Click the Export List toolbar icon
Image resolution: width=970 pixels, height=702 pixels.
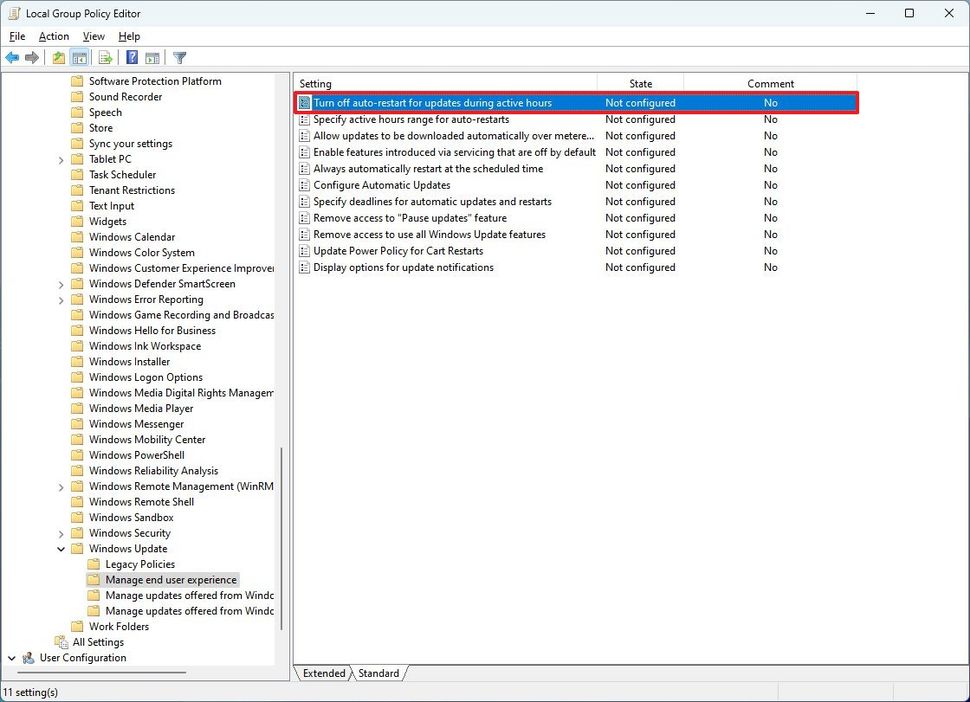[x=105, y=57]
